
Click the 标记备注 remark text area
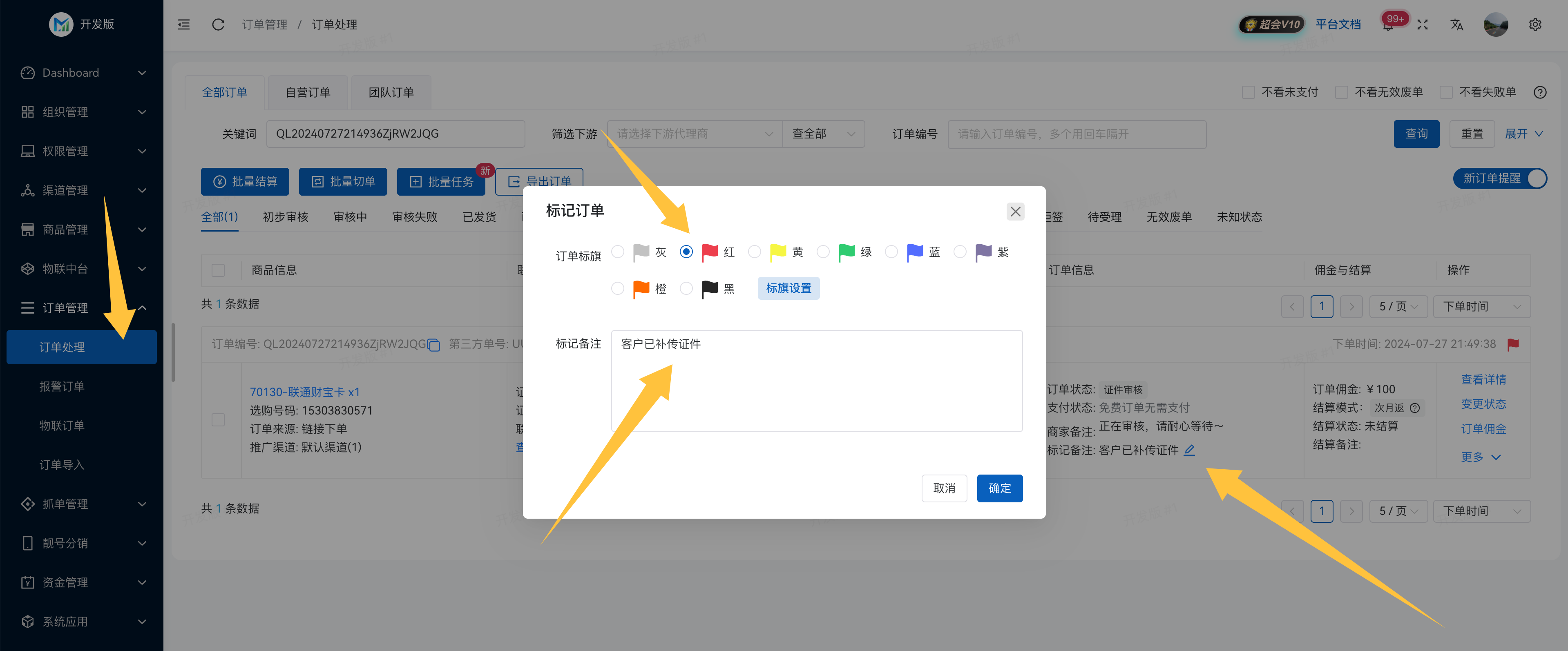(816, 381)
